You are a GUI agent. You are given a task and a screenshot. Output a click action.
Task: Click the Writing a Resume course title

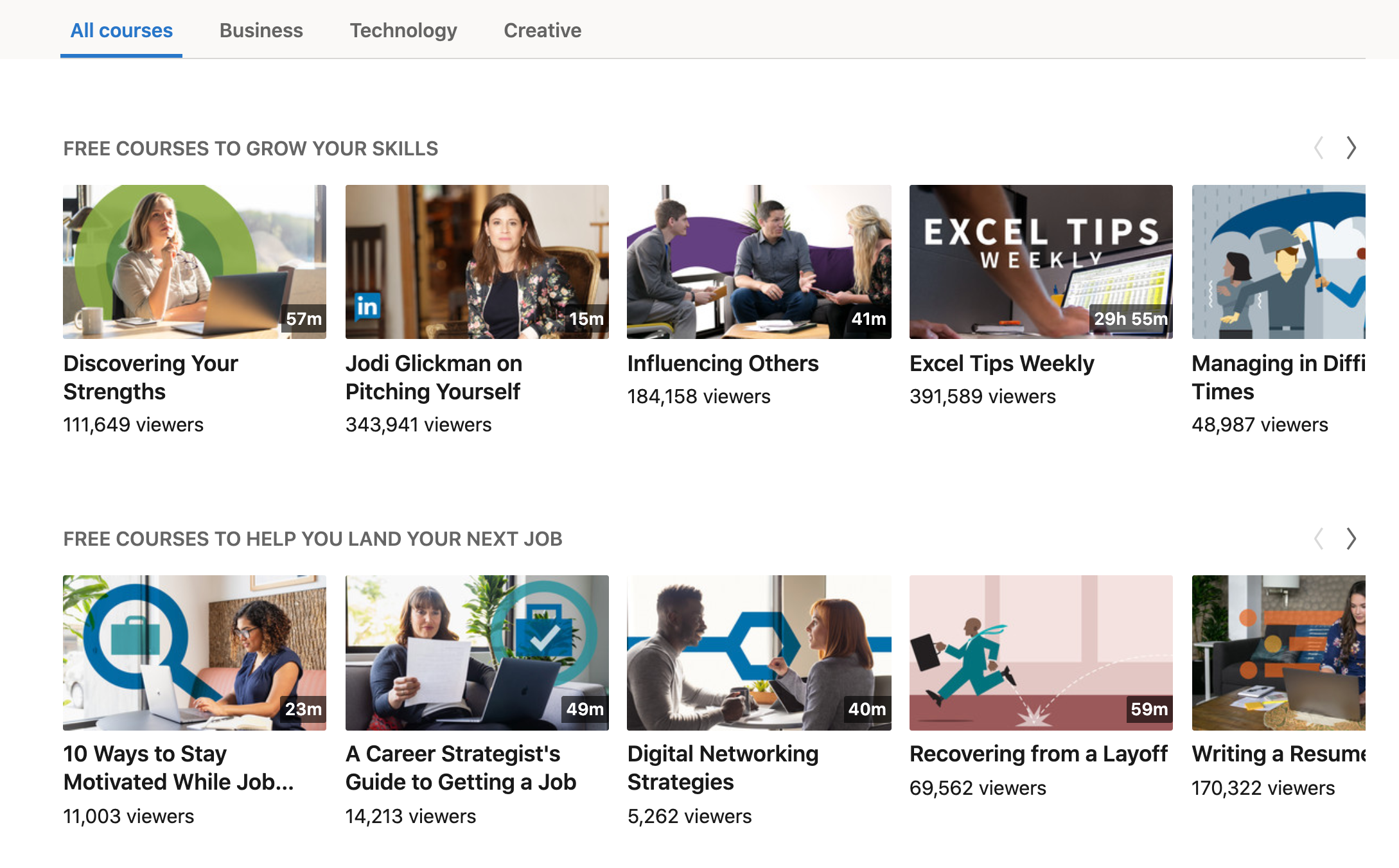pos(1278,754)
